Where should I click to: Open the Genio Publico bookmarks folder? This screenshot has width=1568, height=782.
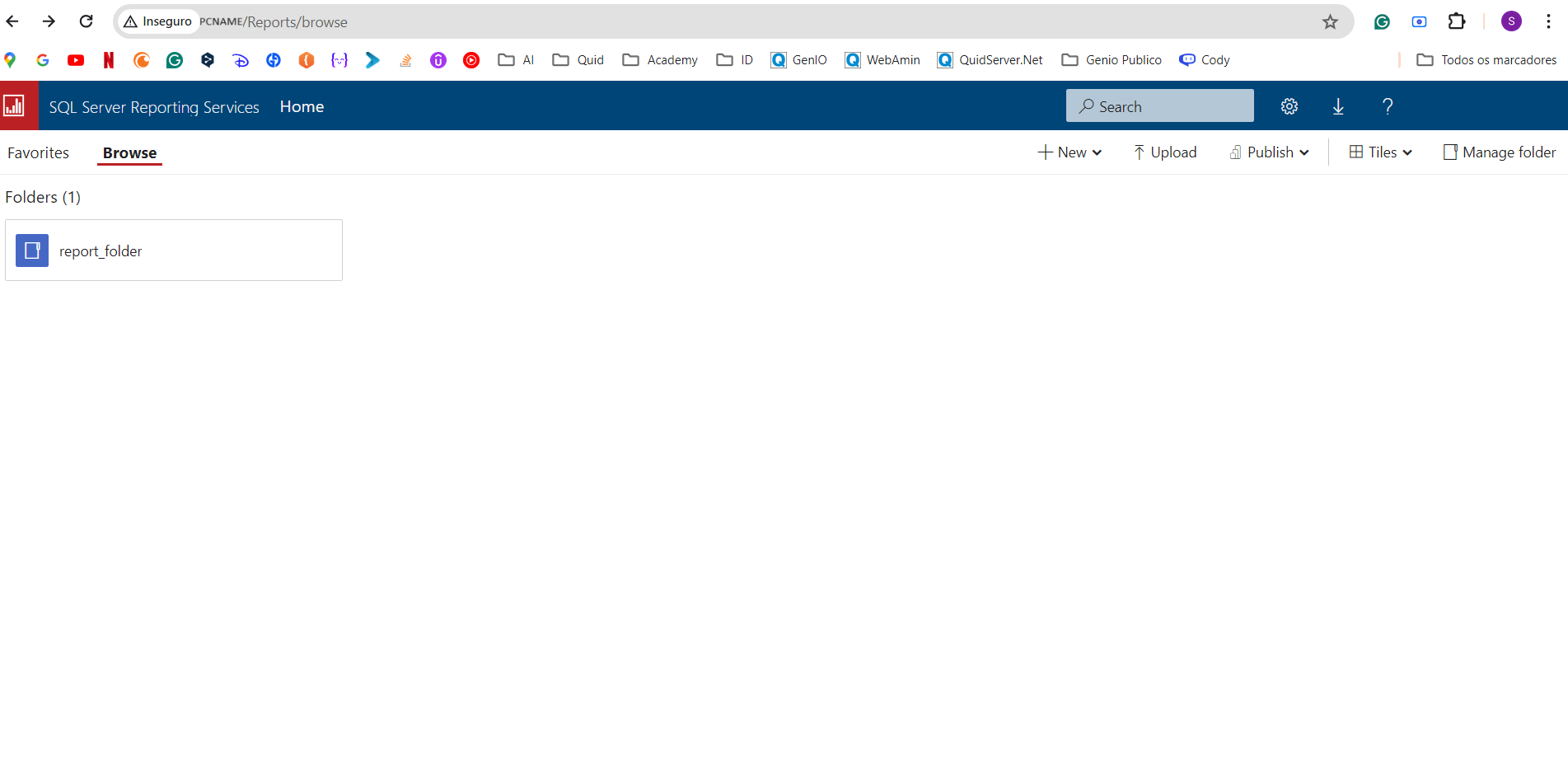pyautogui.click(x=1112, y=59)
